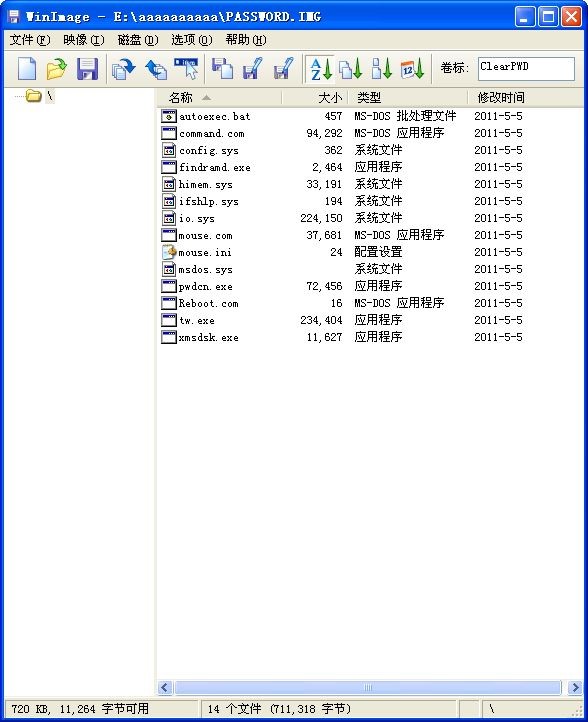Click the command.com file name
This screenshot has width=588, height=722.
pyautogui.click(x=212, y=134)
